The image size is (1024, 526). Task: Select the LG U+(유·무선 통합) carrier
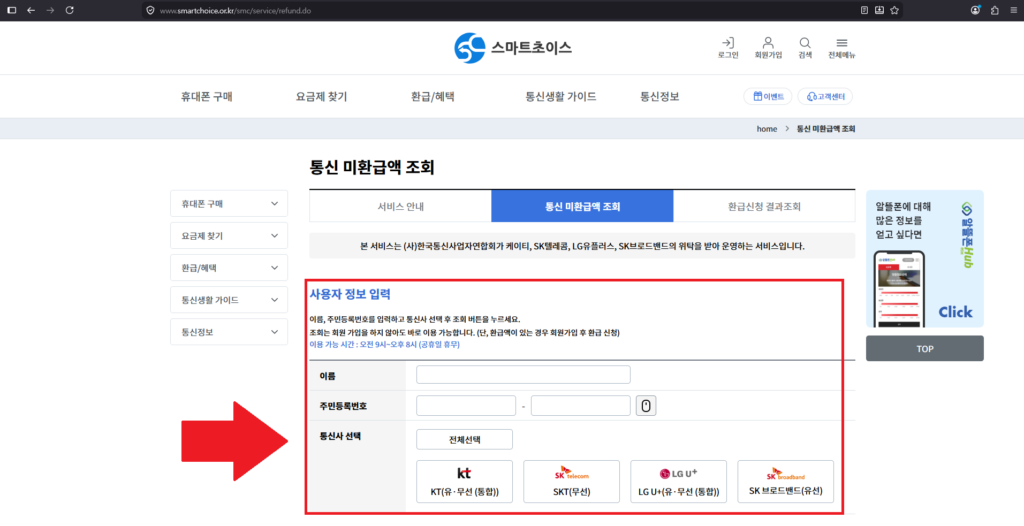click(x=679, y=482)
